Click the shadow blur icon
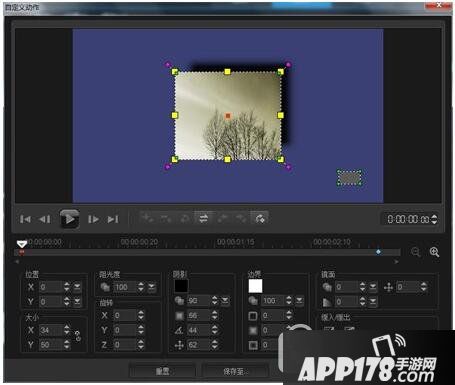 click(x=179, y=315)
